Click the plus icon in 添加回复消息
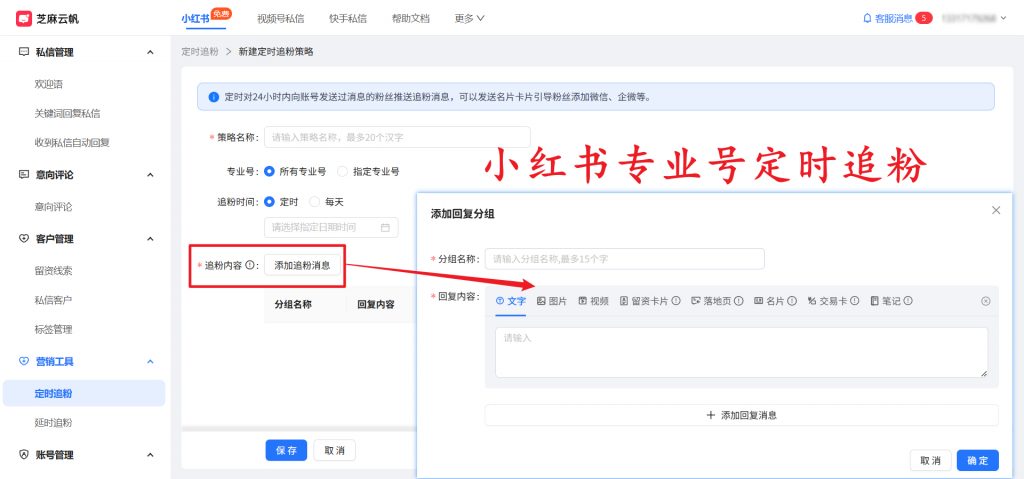 tap(711, 415)
